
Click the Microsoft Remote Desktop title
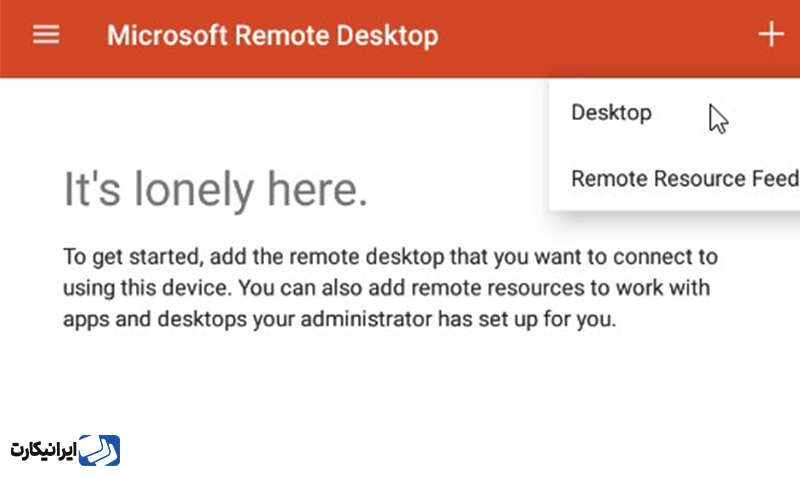coord(272,36)
